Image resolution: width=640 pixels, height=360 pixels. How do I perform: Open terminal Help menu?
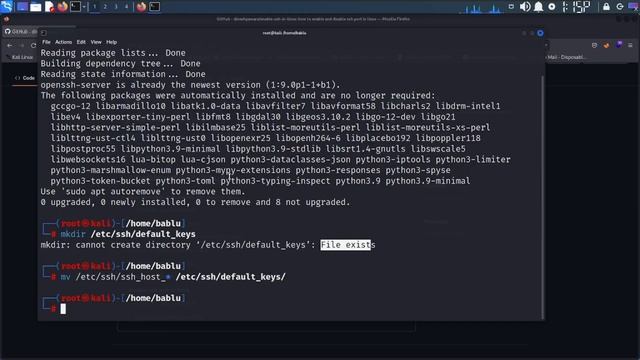(111, 42)
